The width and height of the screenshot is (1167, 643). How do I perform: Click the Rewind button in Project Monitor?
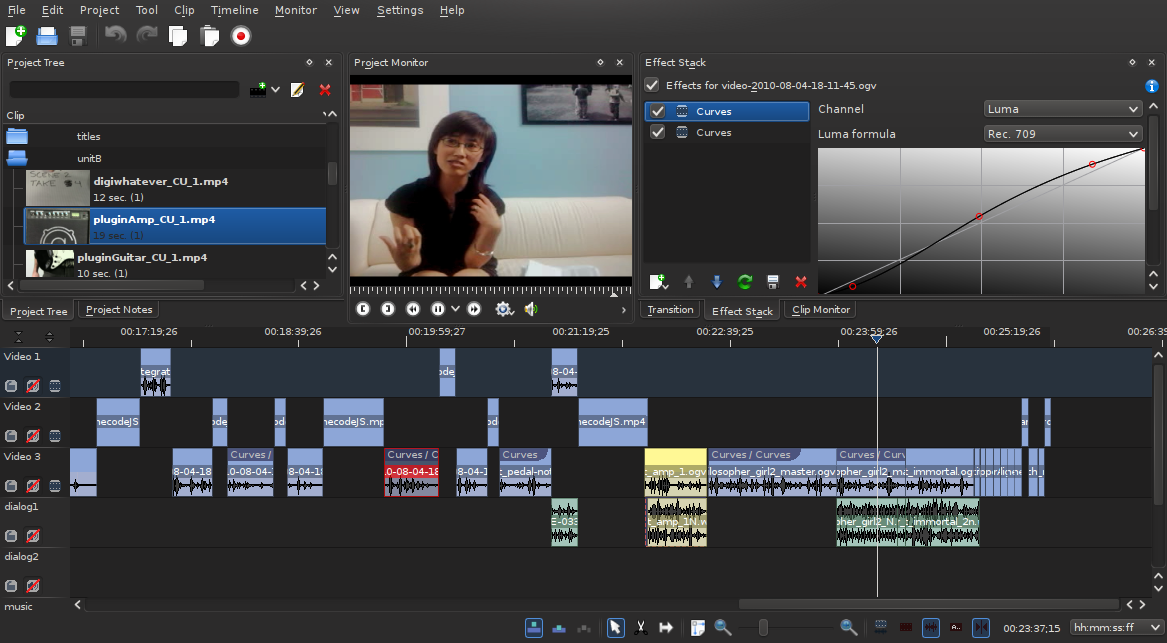[413, 309]
